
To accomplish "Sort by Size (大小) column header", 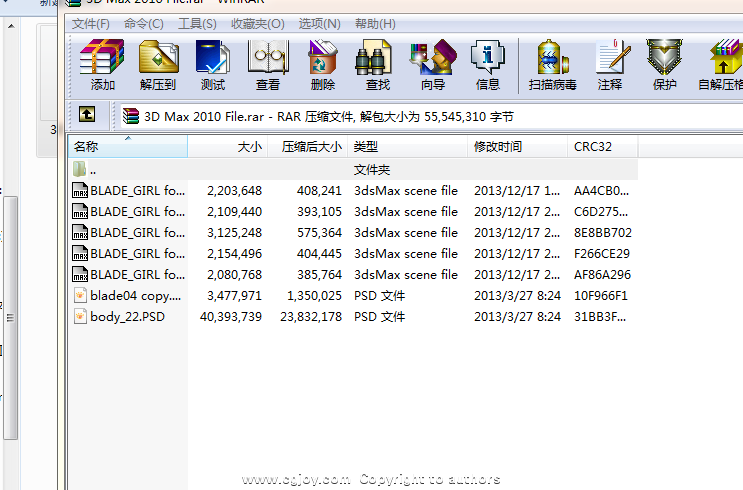I will point(228,146).
